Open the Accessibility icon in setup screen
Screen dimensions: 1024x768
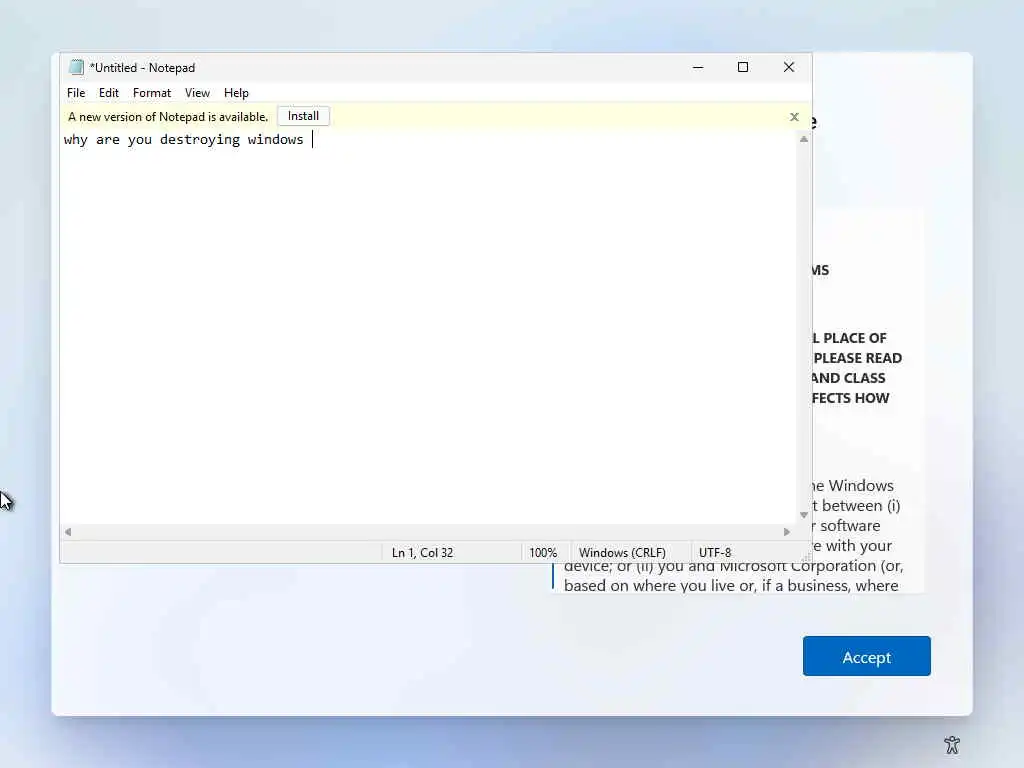pos(952,744)
